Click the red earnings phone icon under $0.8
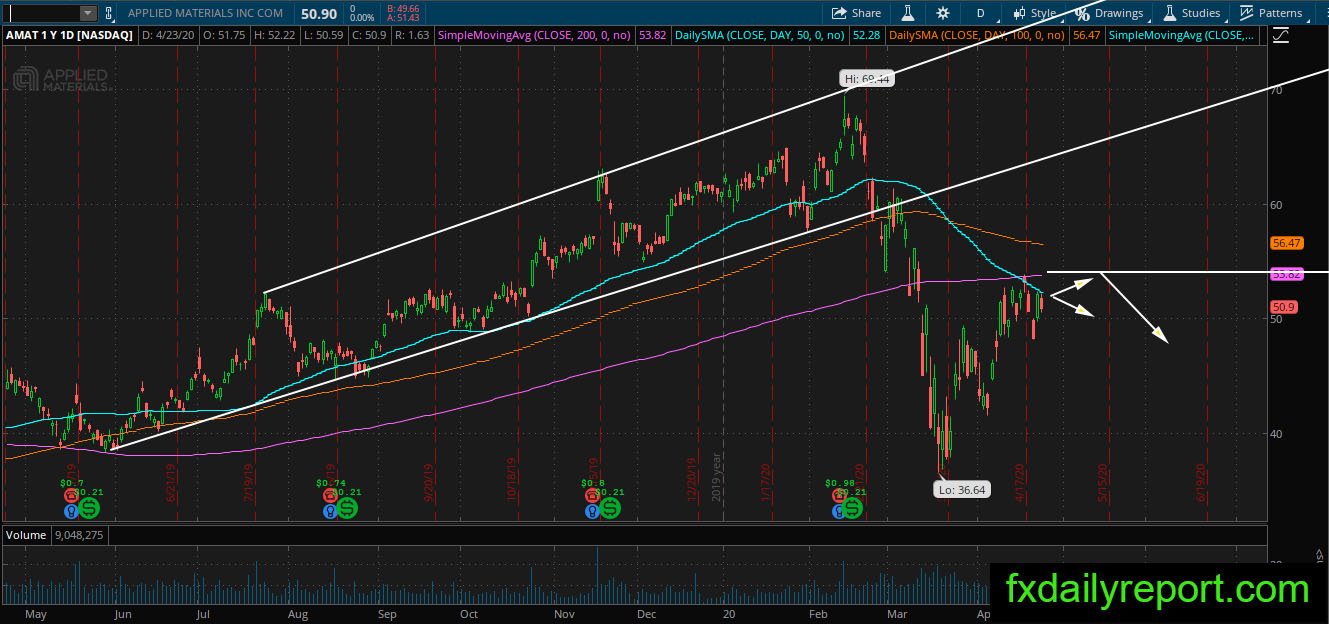This screenshot has height=624, width=1329. tap(593, 496)
